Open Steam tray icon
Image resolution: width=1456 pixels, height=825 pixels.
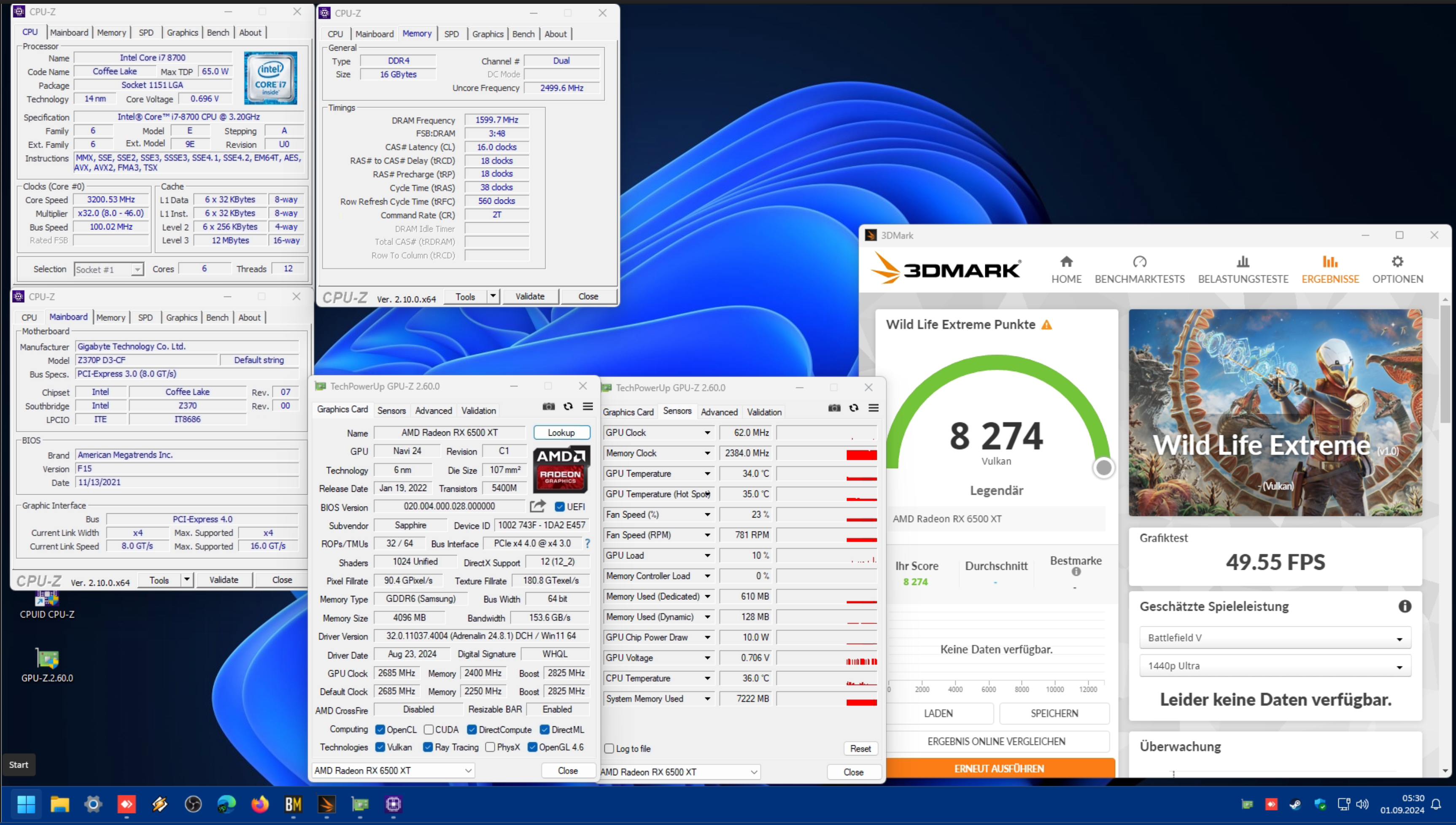1296,804
